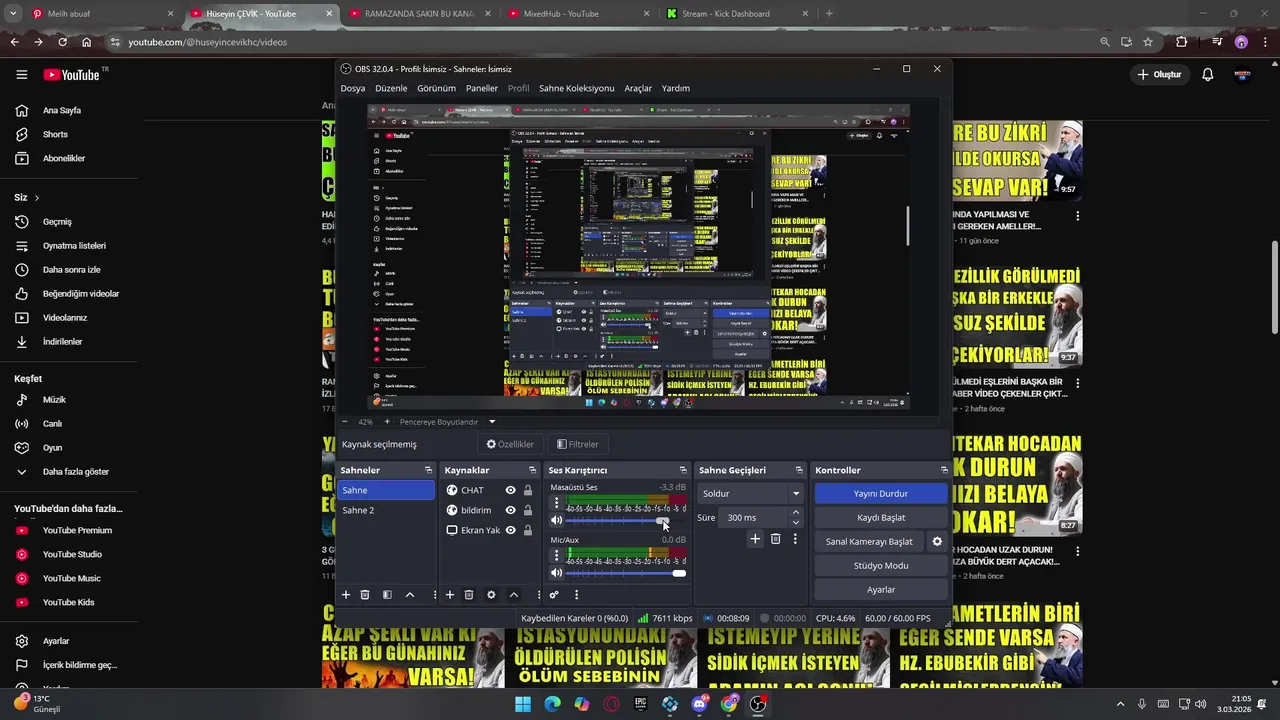Open YouTube hamburger guide menu

21,75
